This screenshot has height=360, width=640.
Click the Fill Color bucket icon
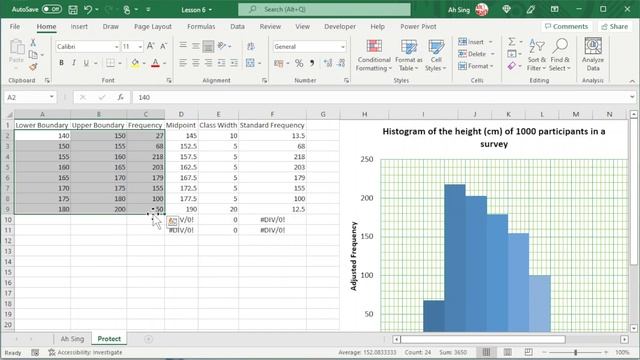point(135,63)
